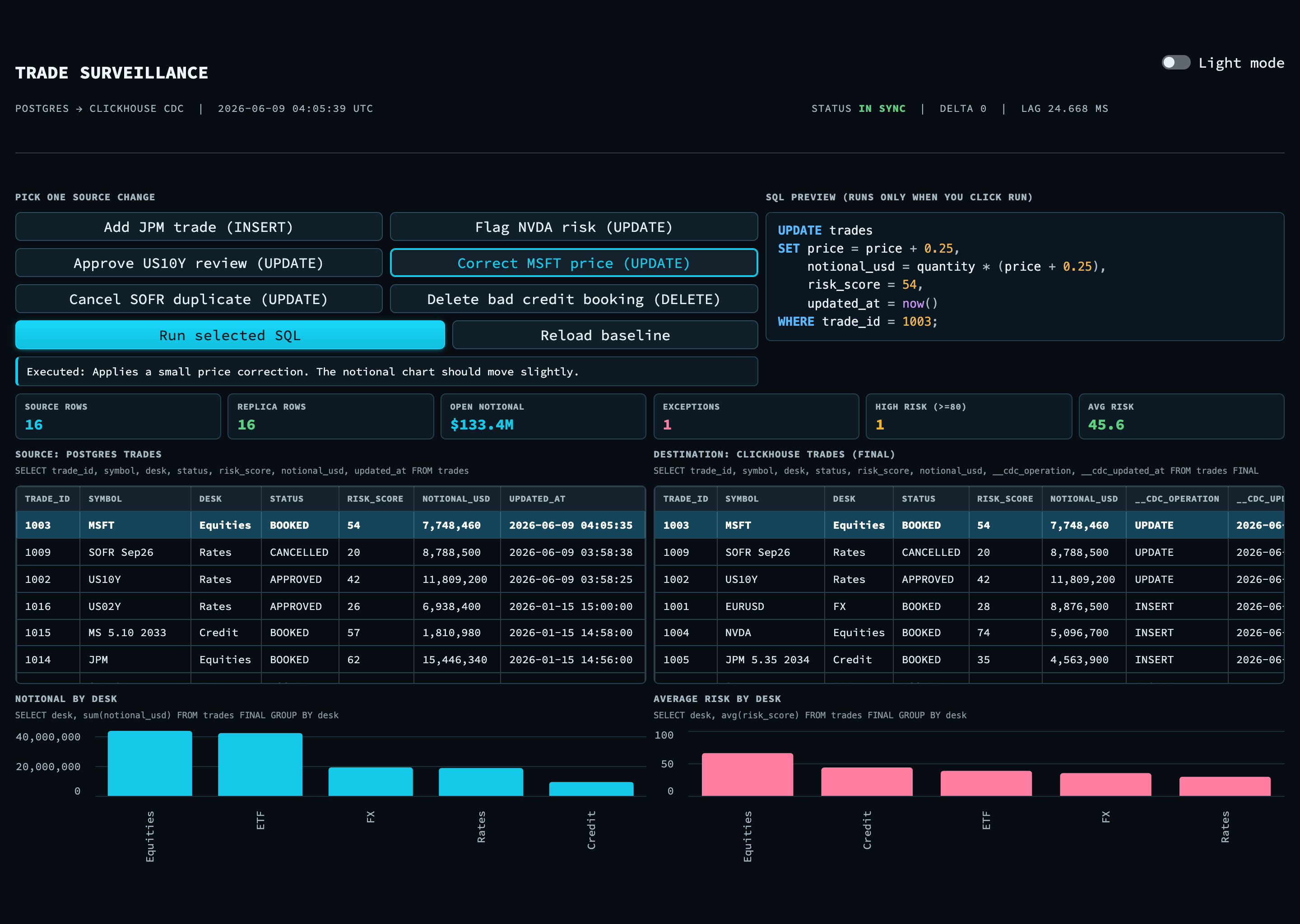Click TRADE_ID header in Postgres table
The height and width of the screenshot is (924, 1300).
[48, 499]
